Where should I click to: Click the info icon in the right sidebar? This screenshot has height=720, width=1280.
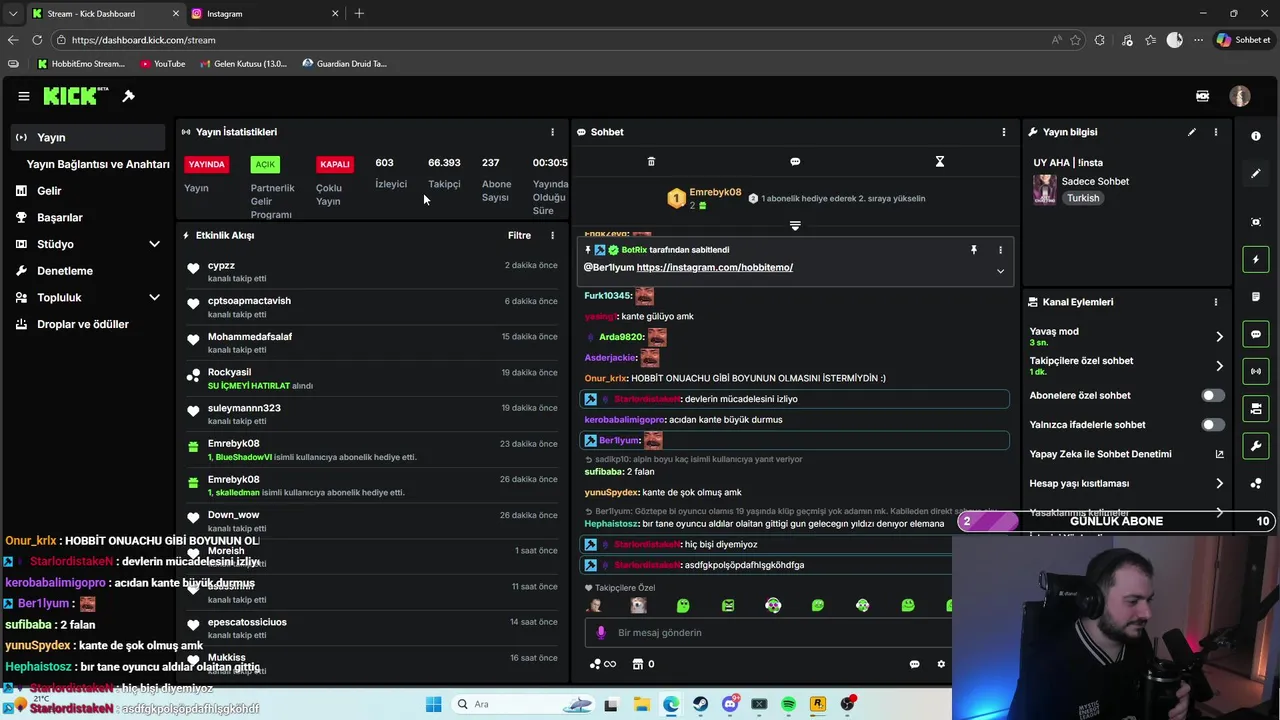coord(1256,136)
